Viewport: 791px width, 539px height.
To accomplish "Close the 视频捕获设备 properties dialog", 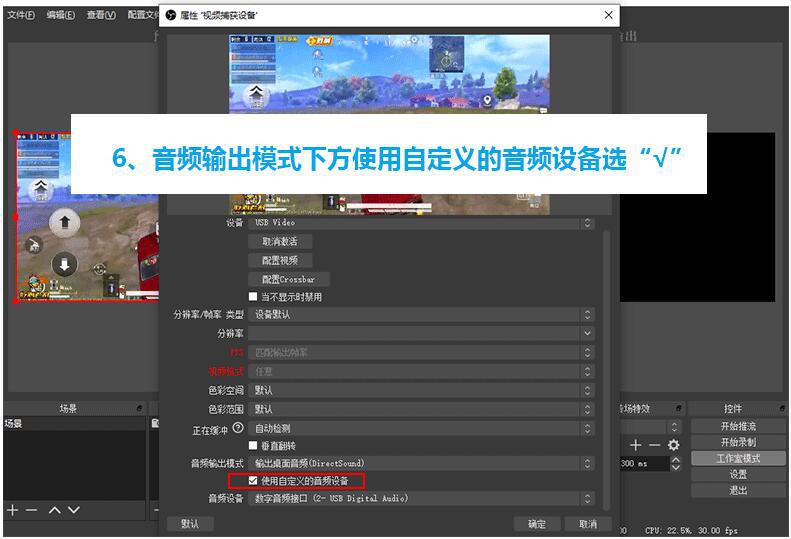I will 608,15.
